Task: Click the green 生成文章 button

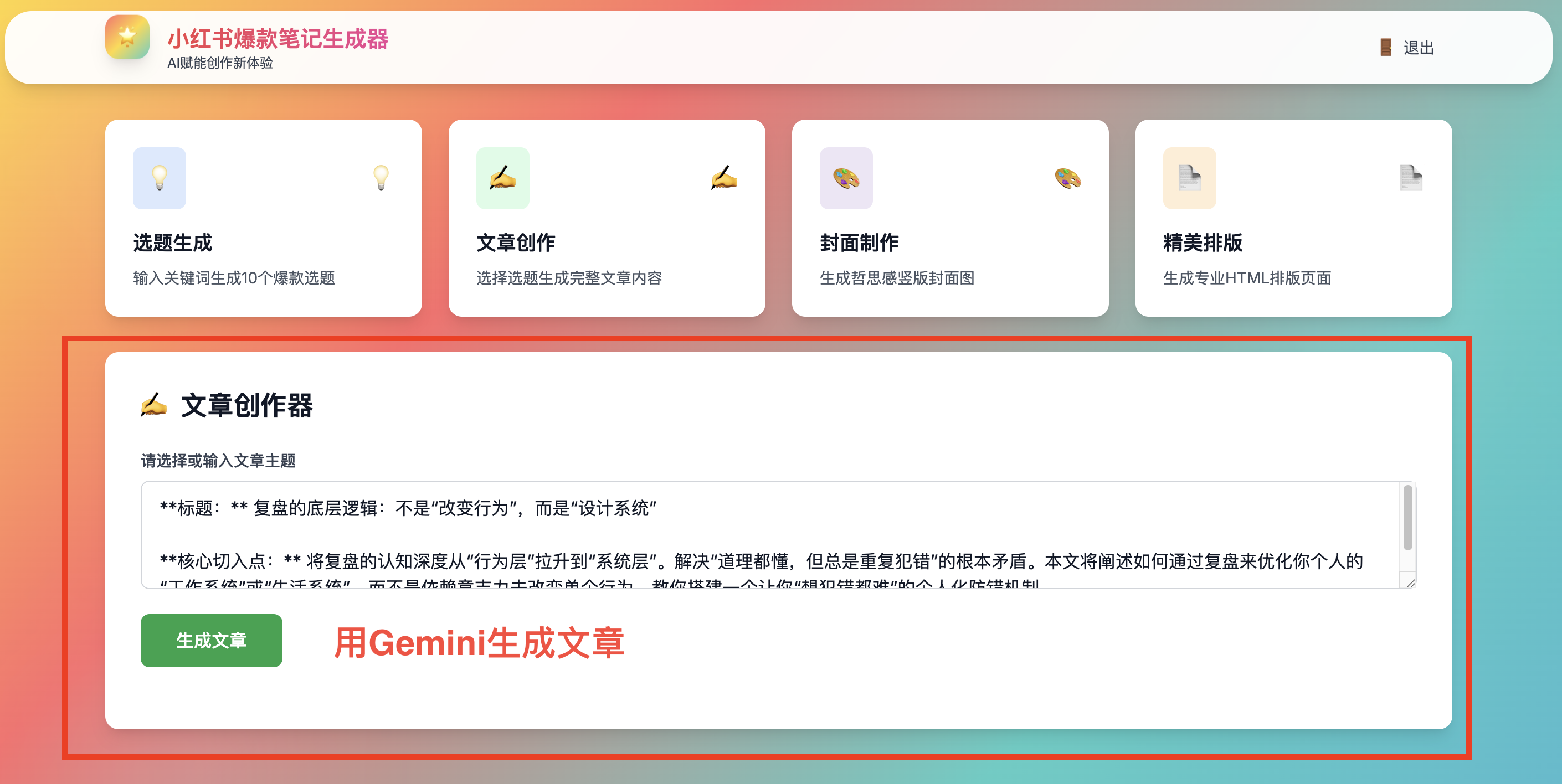Action: coord(211,640)
